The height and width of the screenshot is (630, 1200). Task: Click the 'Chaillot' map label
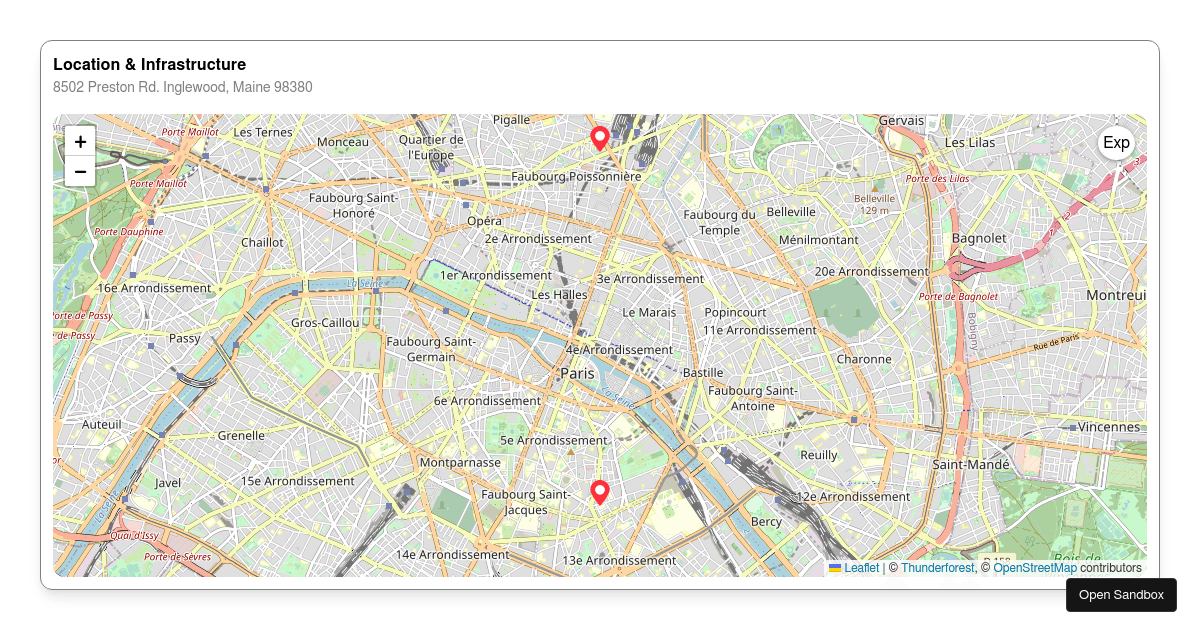click(262, 242)
